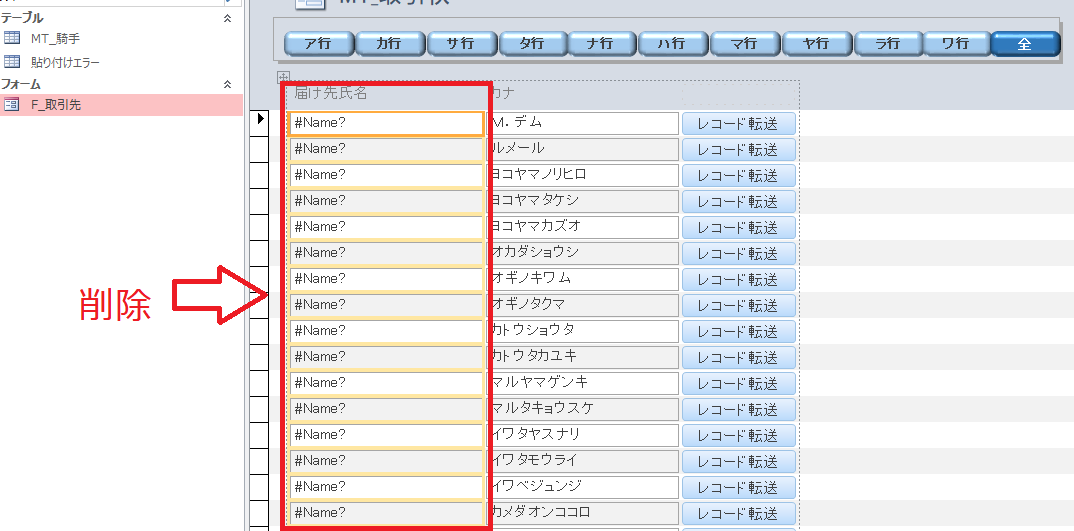Click レコード転送 for M. デム row
The image size is (1074, 531).
click(x=738, y=123)
